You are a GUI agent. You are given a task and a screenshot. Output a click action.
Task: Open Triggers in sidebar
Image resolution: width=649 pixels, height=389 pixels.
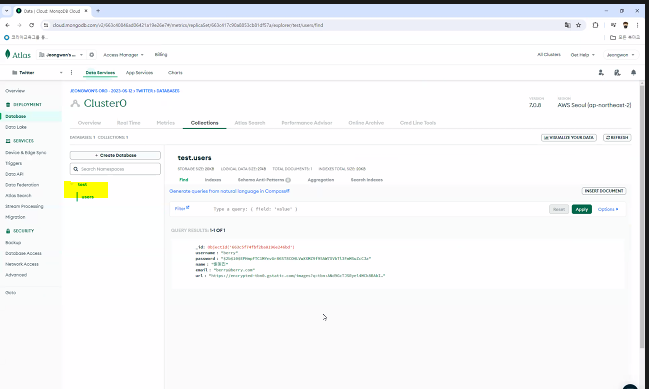13,163
